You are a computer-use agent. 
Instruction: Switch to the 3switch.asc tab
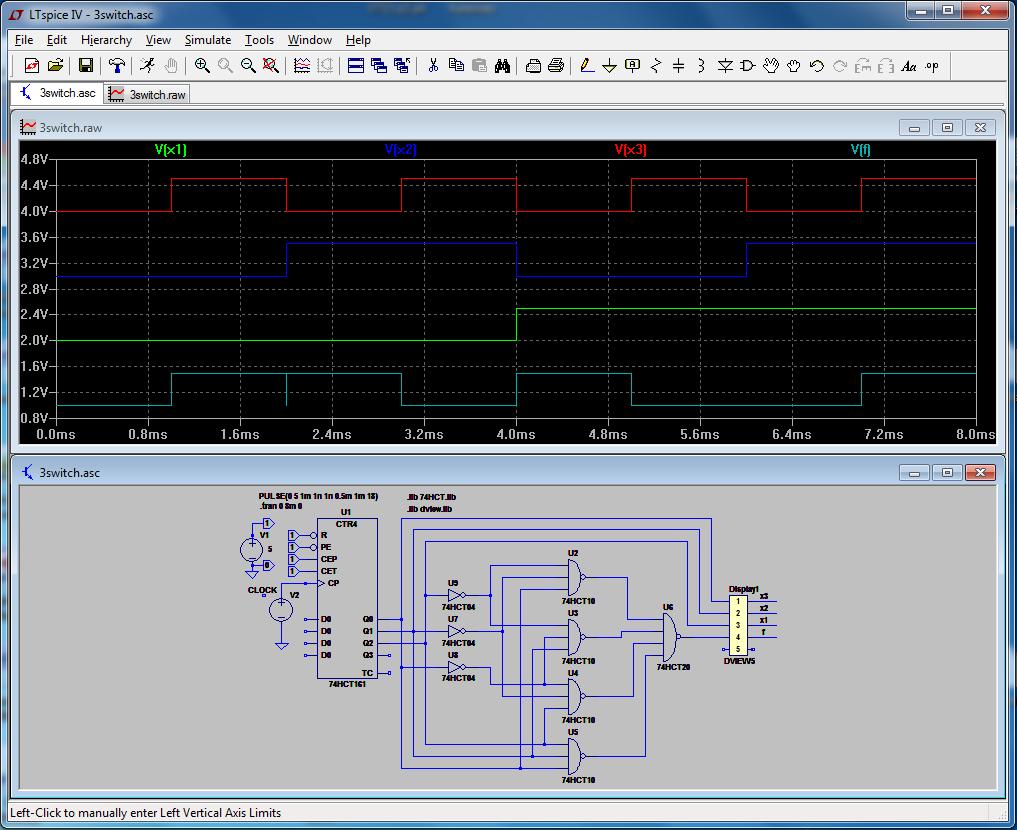(x=57, y=93)
